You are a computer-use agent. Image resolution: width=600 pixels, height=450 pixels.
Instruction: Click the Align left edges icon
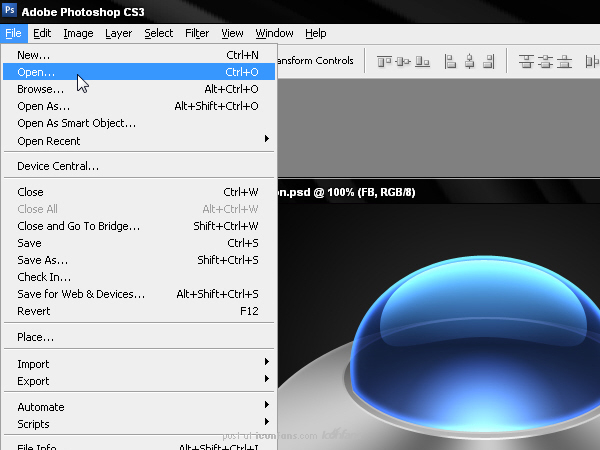coord(450,61)
